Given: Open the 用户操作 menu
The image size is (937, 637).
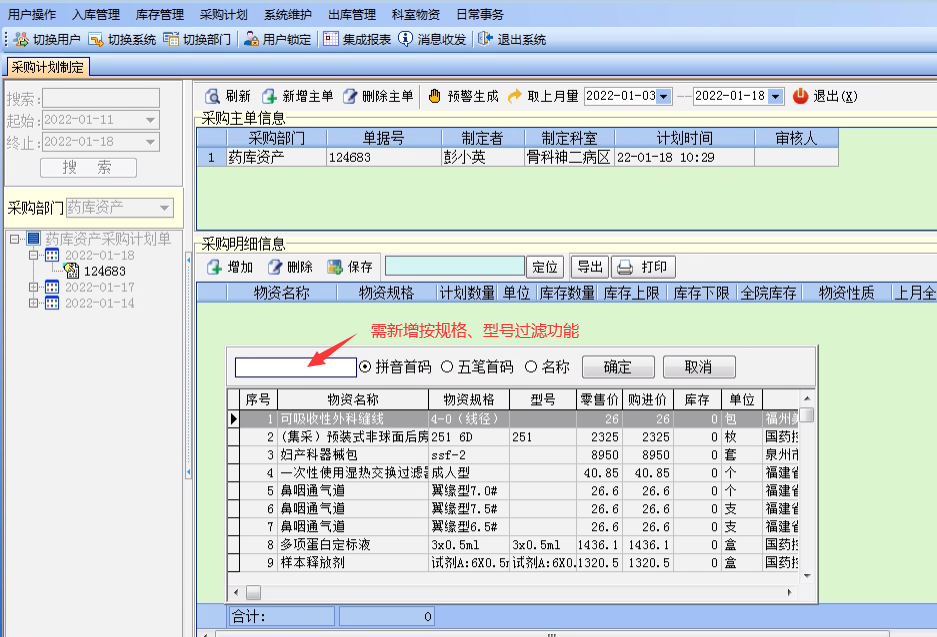Looking at the screenshot, I should (32, 14).
